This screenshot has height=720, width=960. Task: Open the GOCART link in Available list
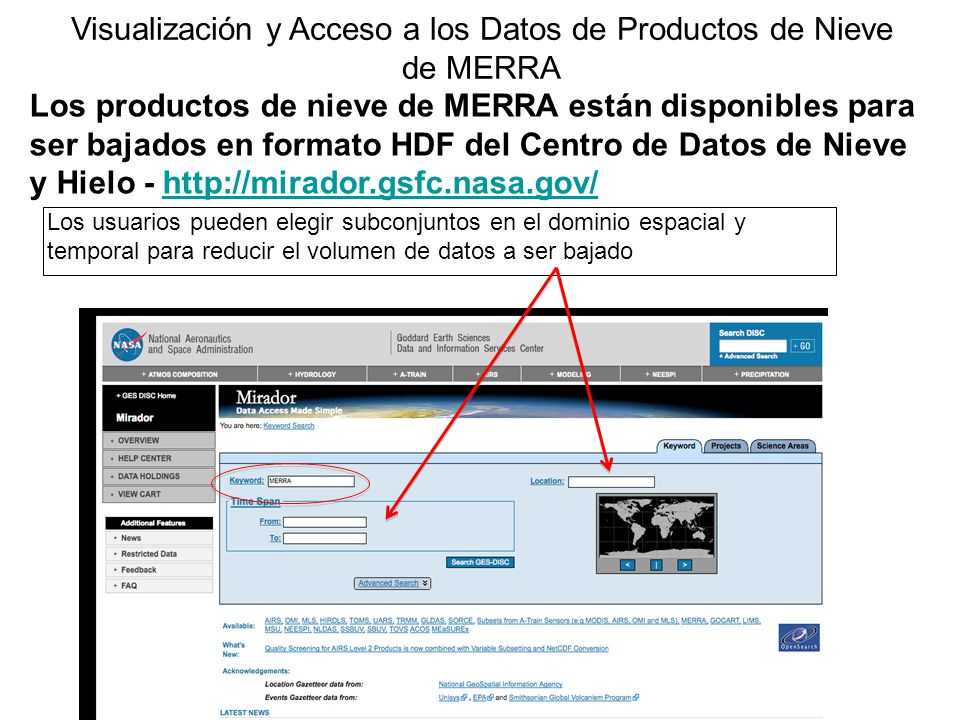[x=724, y=621]
